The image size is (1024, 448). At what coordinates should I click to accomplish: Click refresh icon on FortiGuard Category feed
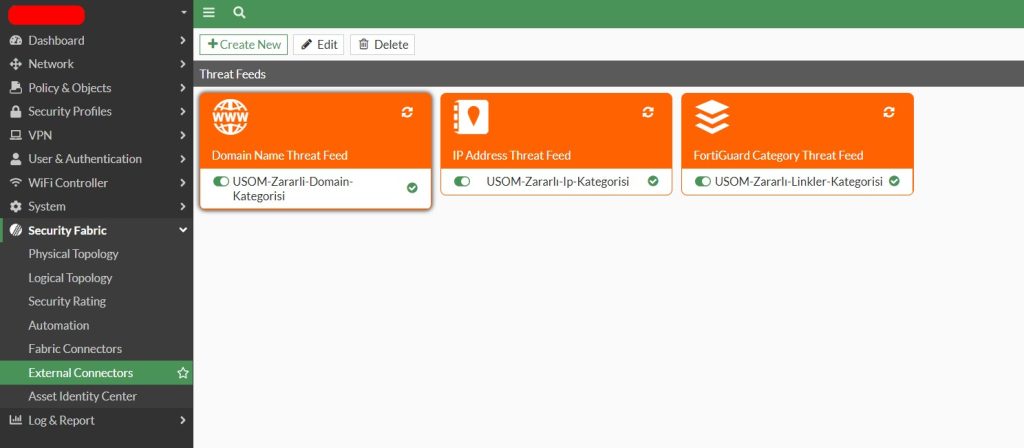[889, 112]
